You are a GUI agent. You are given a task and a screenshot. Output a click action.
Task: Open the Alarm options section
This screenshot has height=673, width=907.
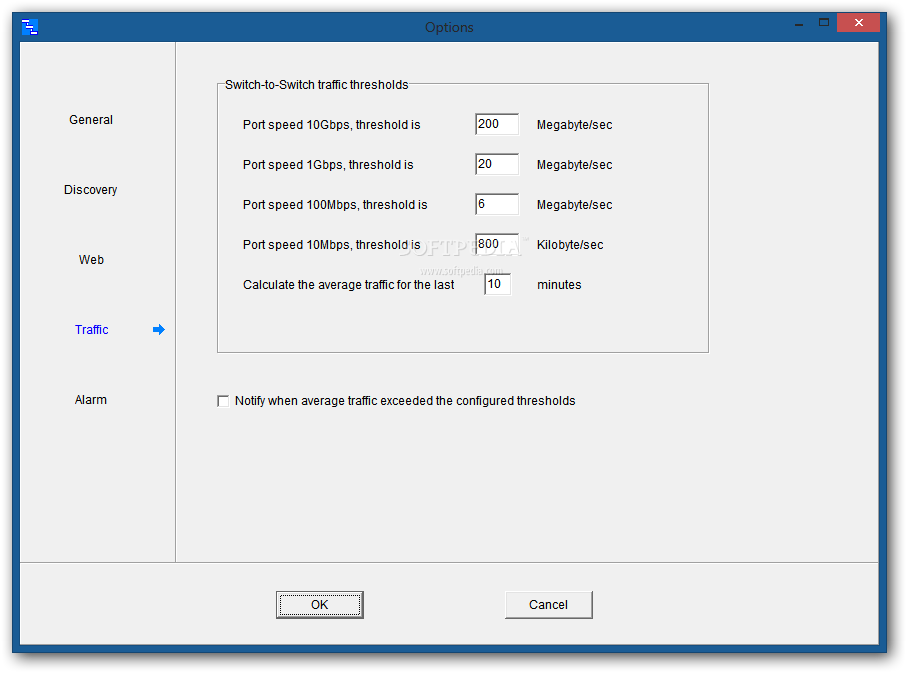[x=91, y=400]
